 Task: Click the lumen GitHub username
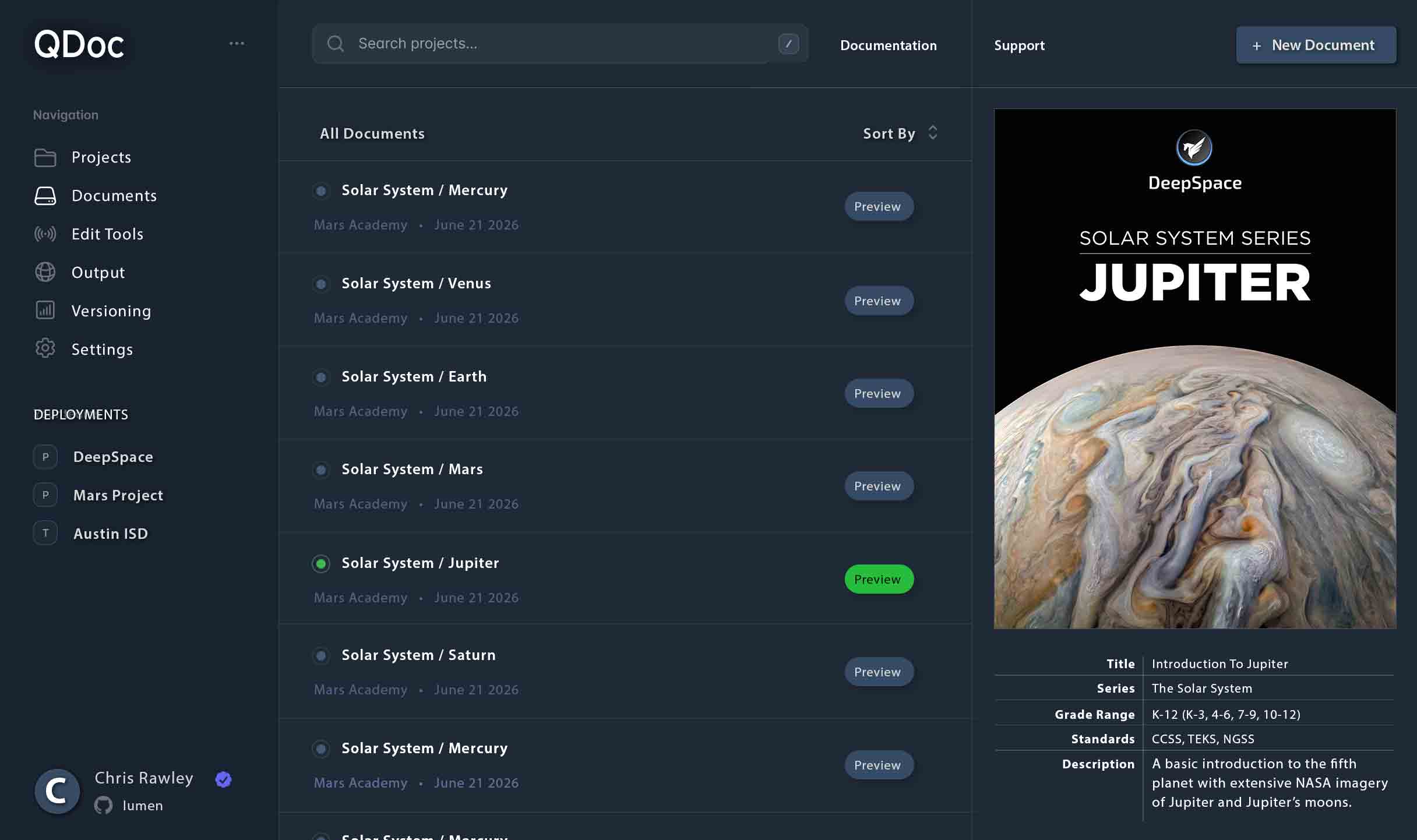click(x=143, y=806)
